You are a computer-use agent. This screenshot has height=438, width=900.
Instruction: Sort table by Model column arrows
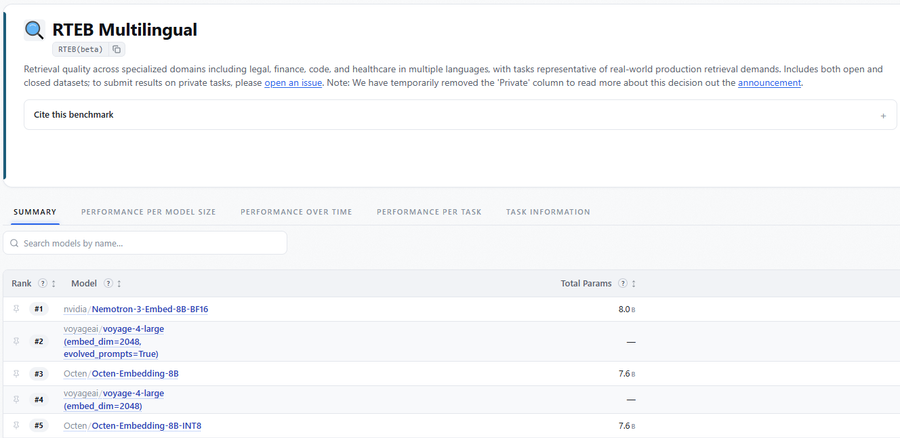[119, 284]
